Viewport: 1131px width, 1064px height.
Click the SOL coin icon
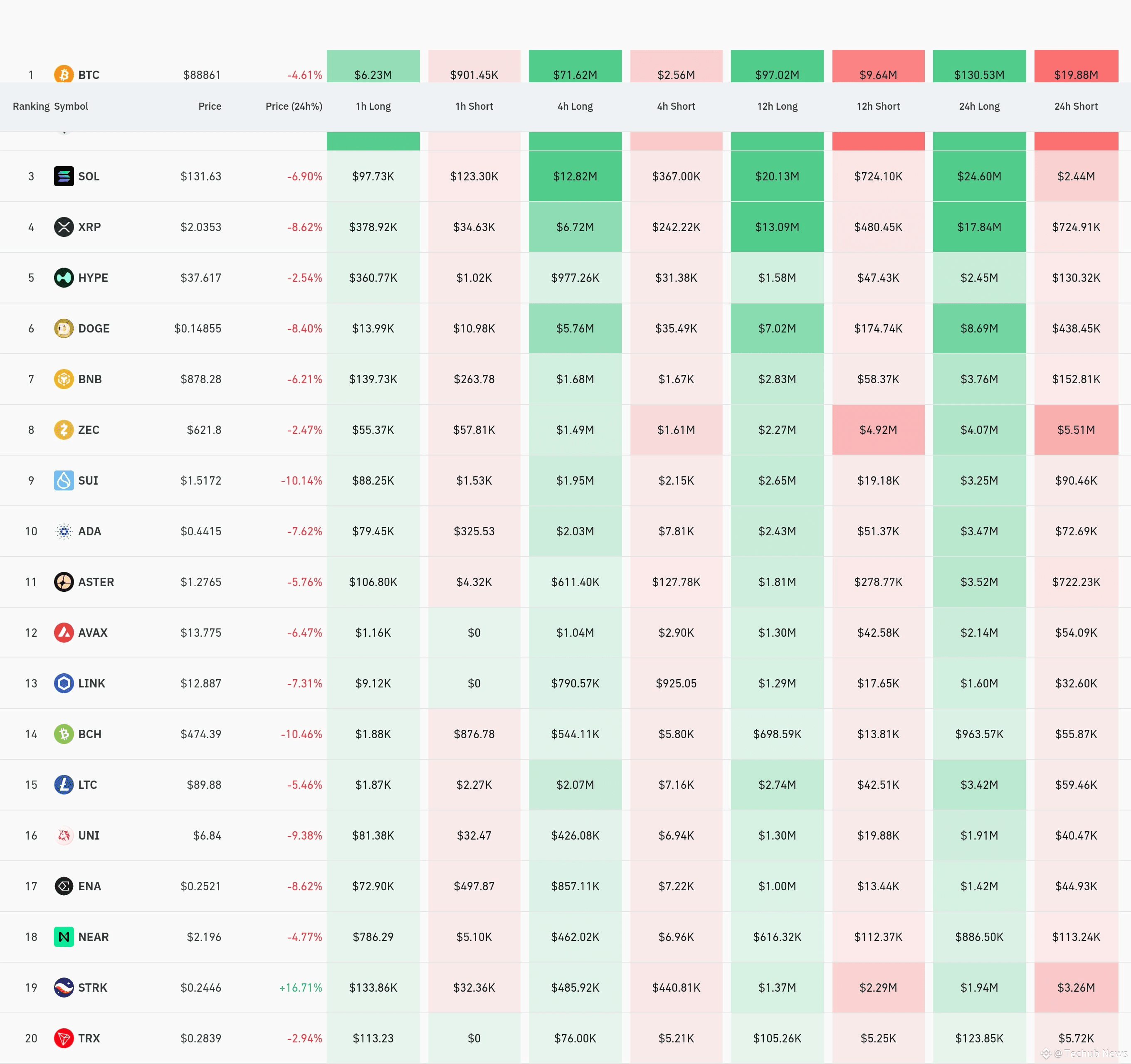pos(64,176)
